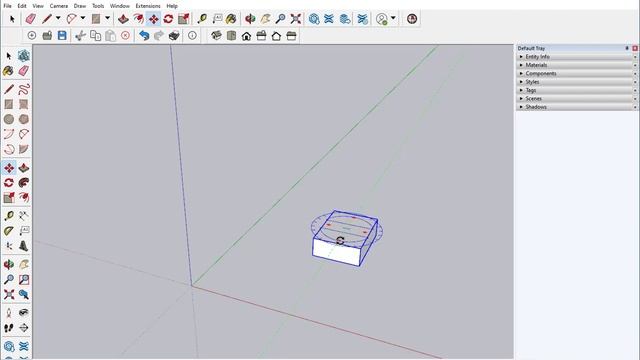The height and width of the screenshot is (360, 640).
Task: Pin the Default Tray
Action: [627, 48]
